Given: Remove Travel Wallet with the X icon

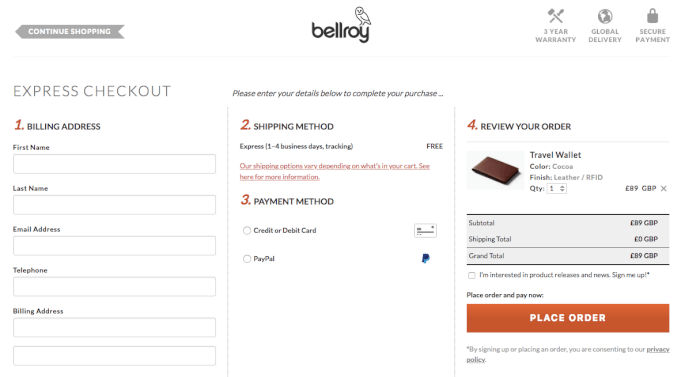Looking at the screenshot, I should (664, 188).
